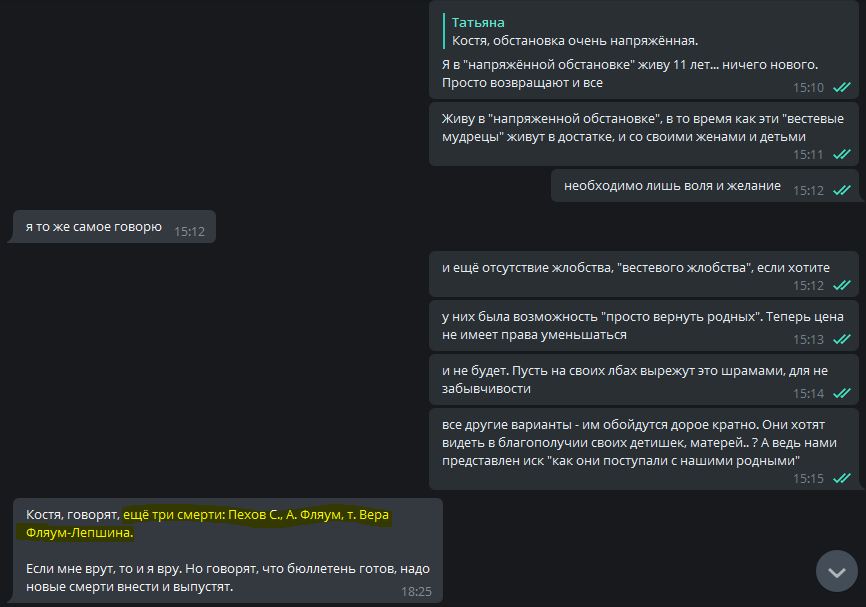Click read checkmarks on the 15:10 message
Viewport: 866px width, 607px height.
point(842,88)
